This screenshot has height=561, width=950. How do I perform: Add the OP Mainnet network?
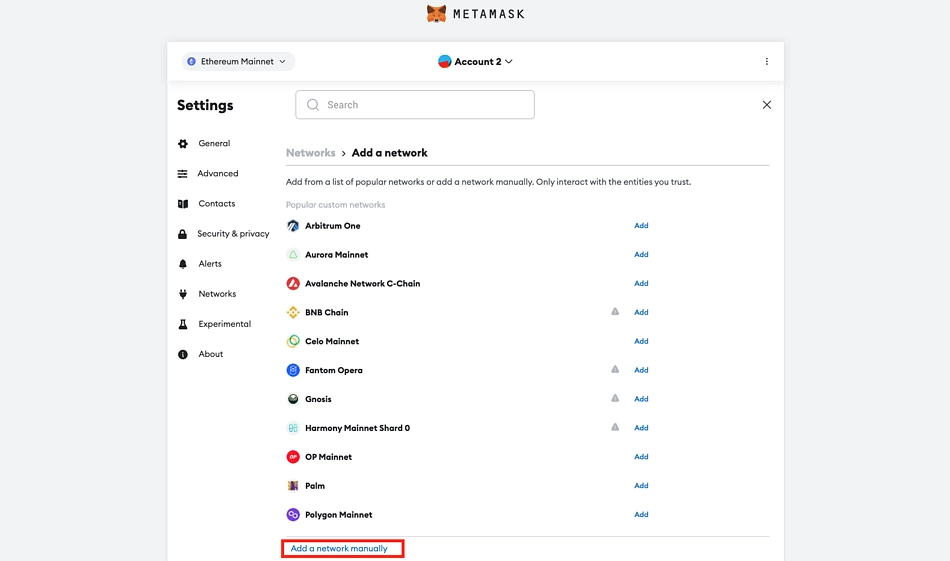[641, 457]
